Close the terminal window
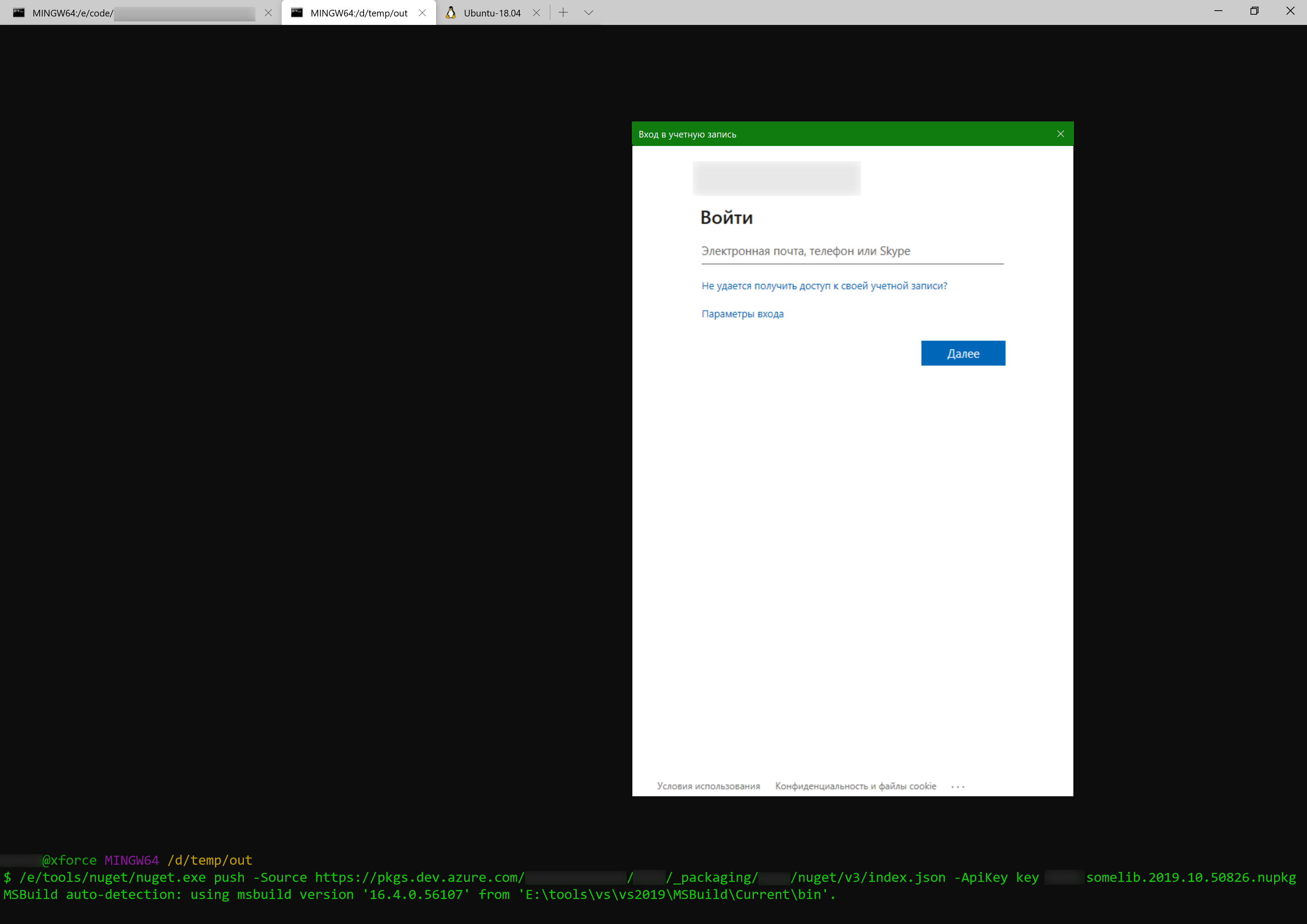 (x=1290, y=12)
